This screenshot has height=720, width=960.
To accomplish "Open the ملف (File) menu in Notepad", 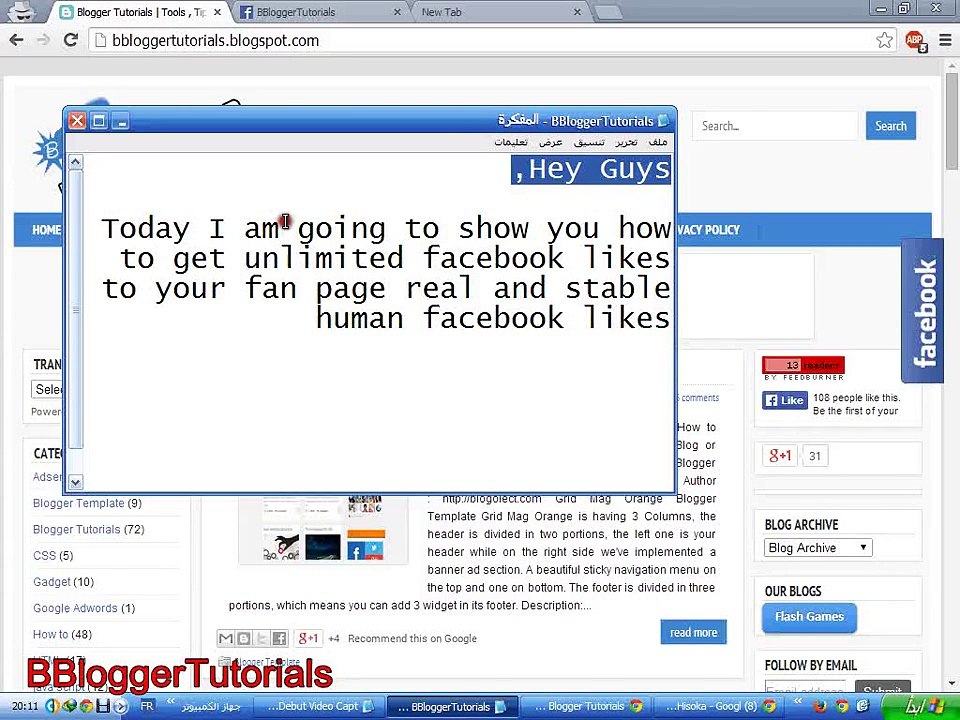I will pos(658,142).
